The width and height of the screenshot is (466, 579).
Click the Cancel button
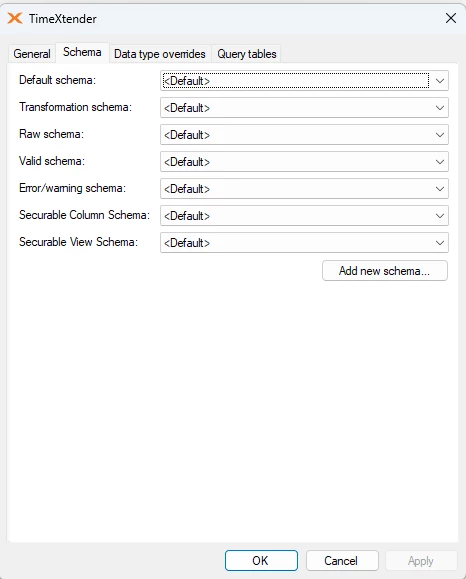click(x=342, y=561)
